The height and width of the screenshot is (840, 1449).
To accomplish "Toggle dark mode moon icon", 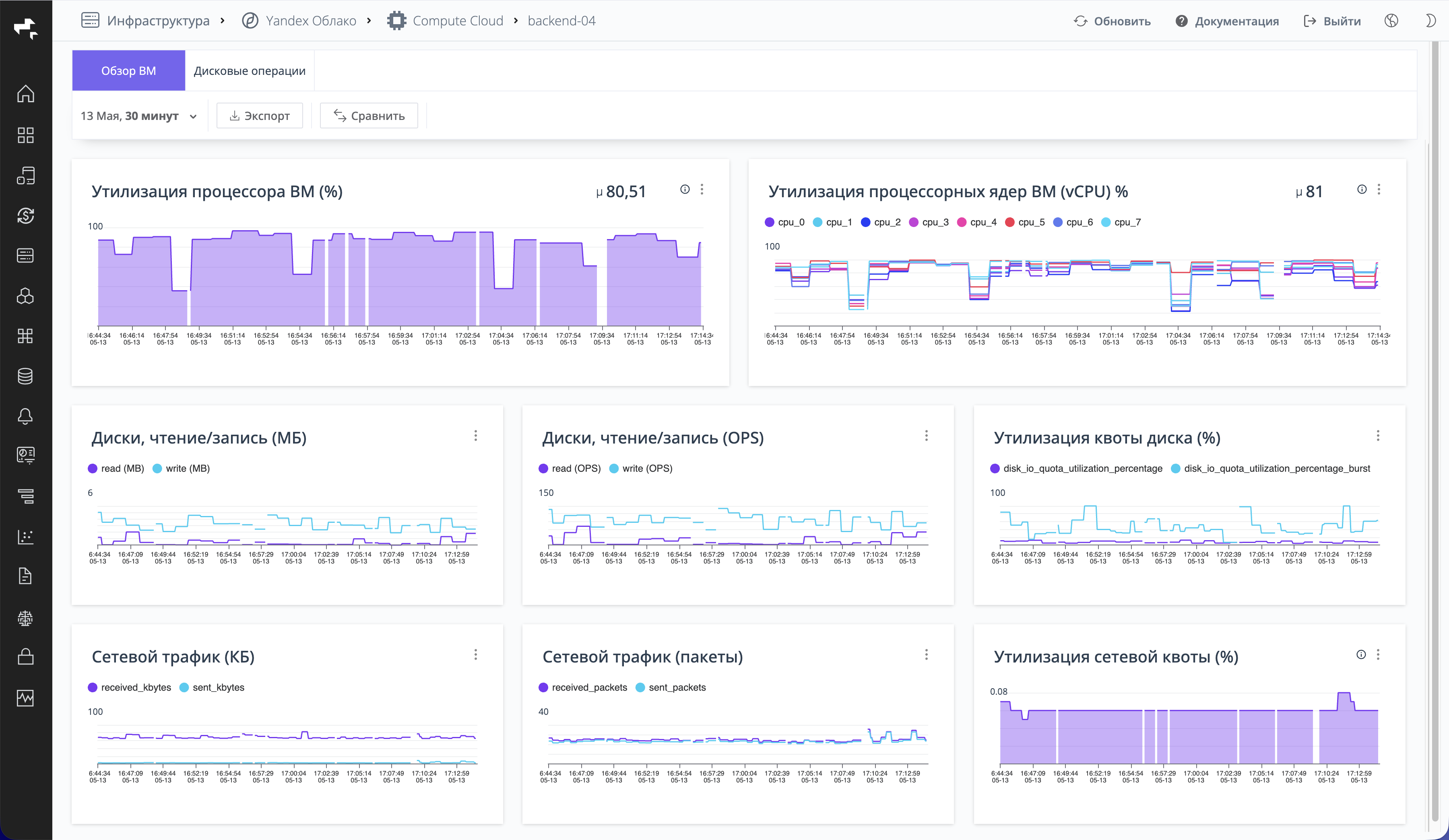I will (x=1431, y=21).
